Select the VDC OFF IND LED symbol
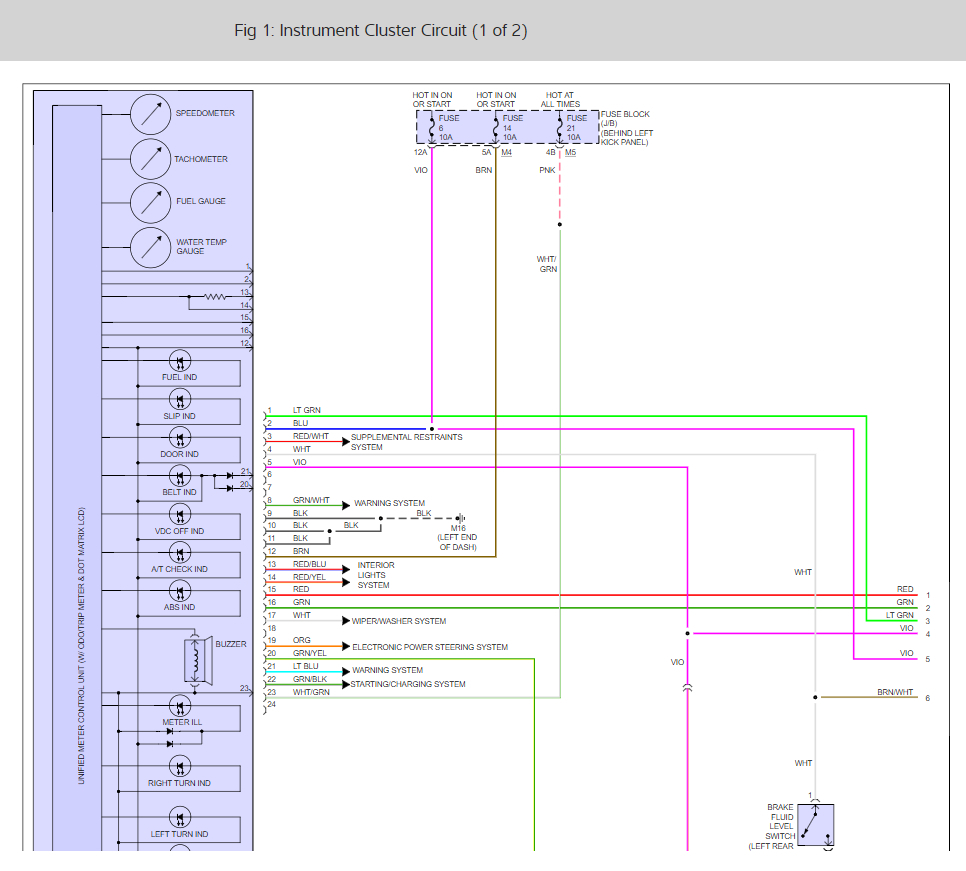The width and height of the screenshot is (966, 871). (180, 514)
